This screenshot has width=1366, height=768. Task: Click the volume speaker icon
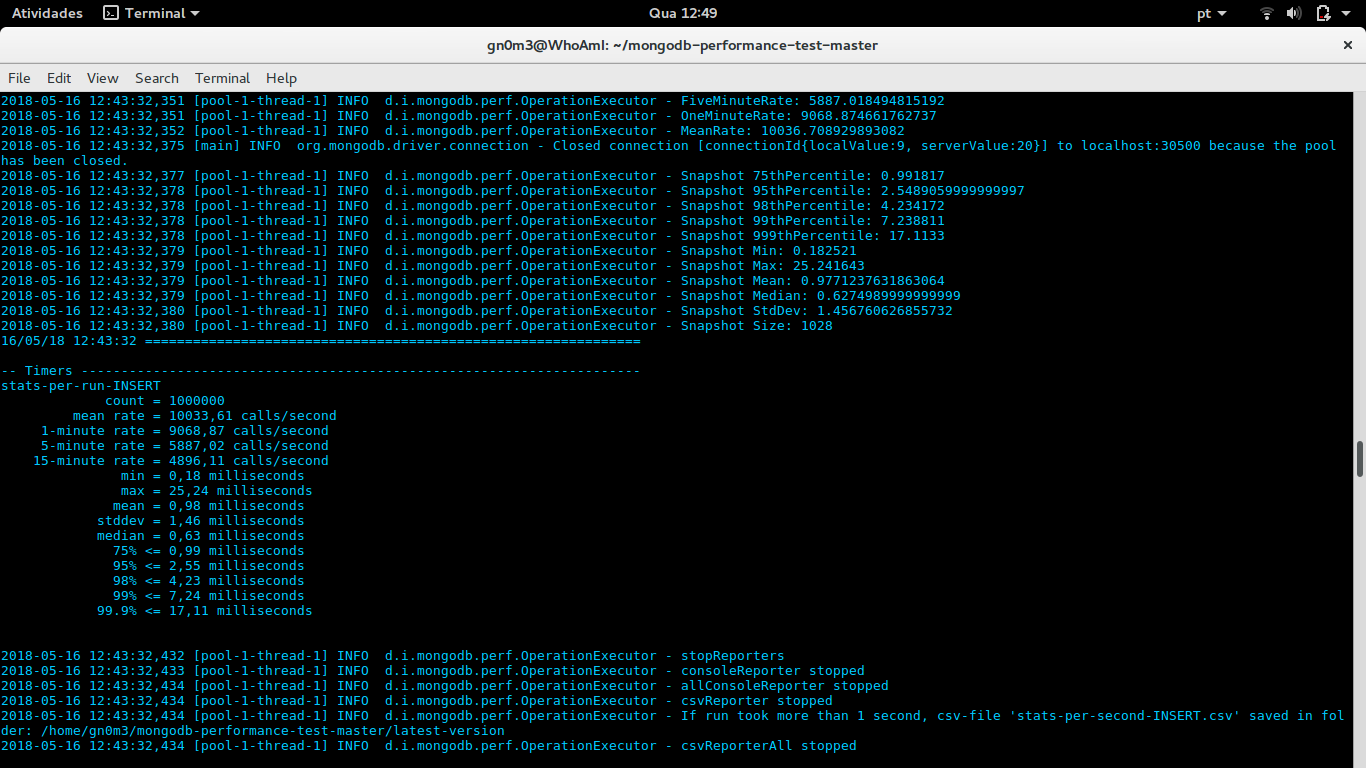pyautogui.click(x=1294, y=13)
